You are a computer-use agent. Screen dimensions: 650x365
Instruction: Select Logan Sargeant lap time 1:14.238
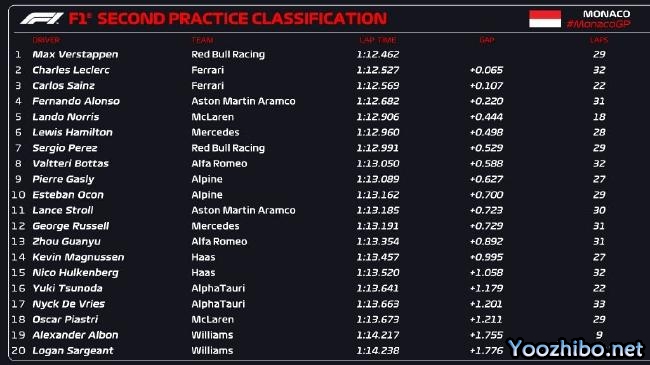coord(378,350)
